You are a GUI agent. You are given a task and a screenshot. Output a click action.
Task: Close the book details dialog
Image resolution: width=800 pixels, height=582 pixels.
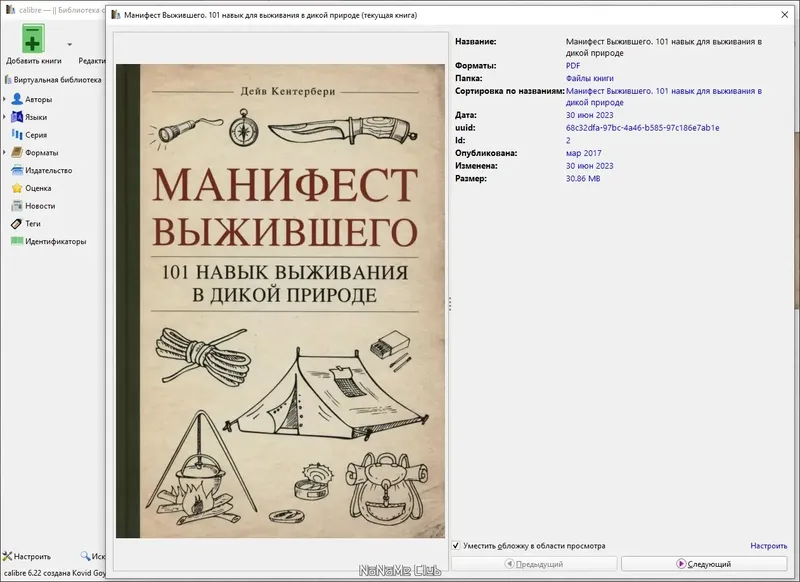point(785,15)
